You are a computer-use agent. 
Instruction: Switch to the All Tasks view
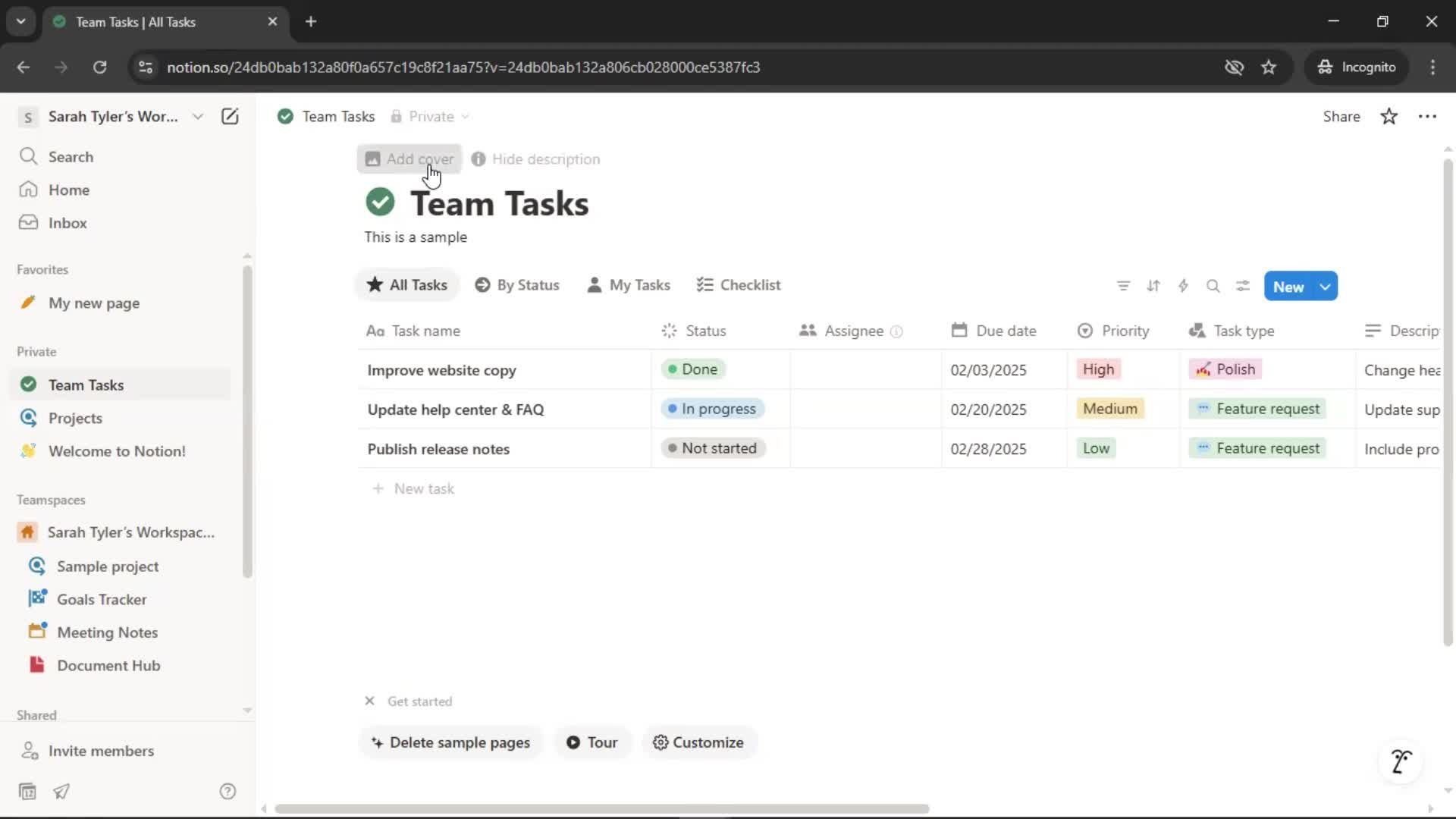pyautogui.click(x=407, y=285)
